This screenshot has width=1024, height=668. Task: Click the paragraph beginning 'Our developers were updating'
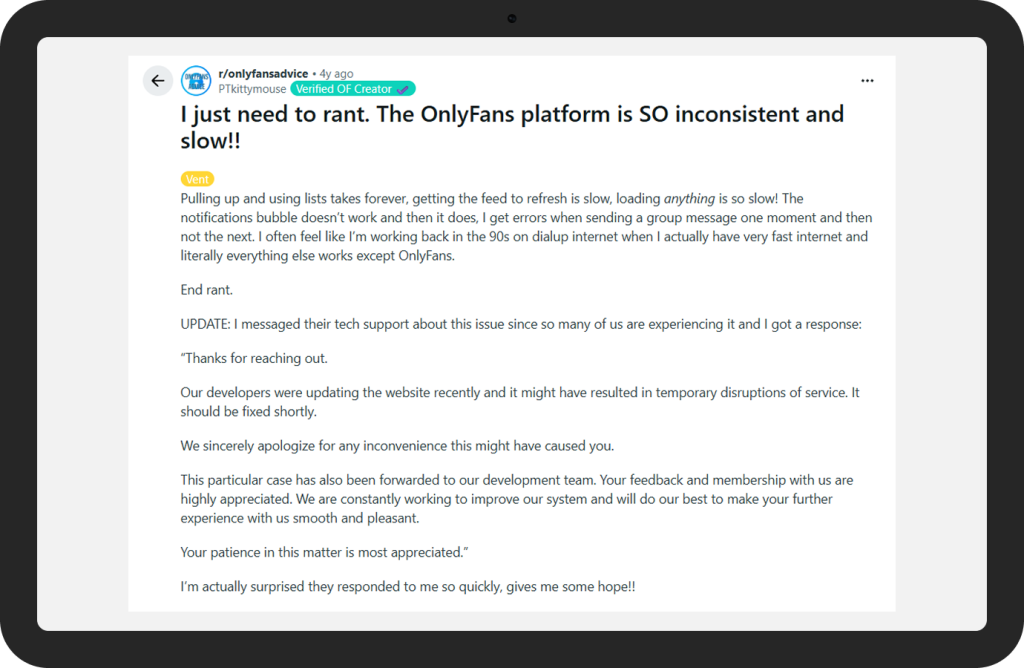[519, 402]
